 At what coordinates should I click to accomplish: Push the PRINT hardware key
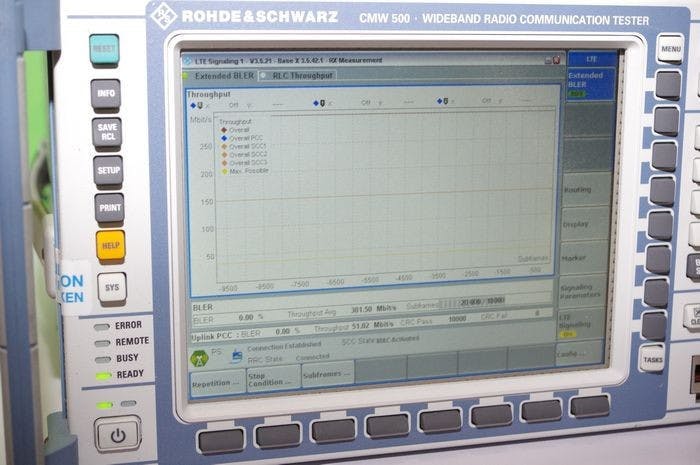click(x=110, y=208)
